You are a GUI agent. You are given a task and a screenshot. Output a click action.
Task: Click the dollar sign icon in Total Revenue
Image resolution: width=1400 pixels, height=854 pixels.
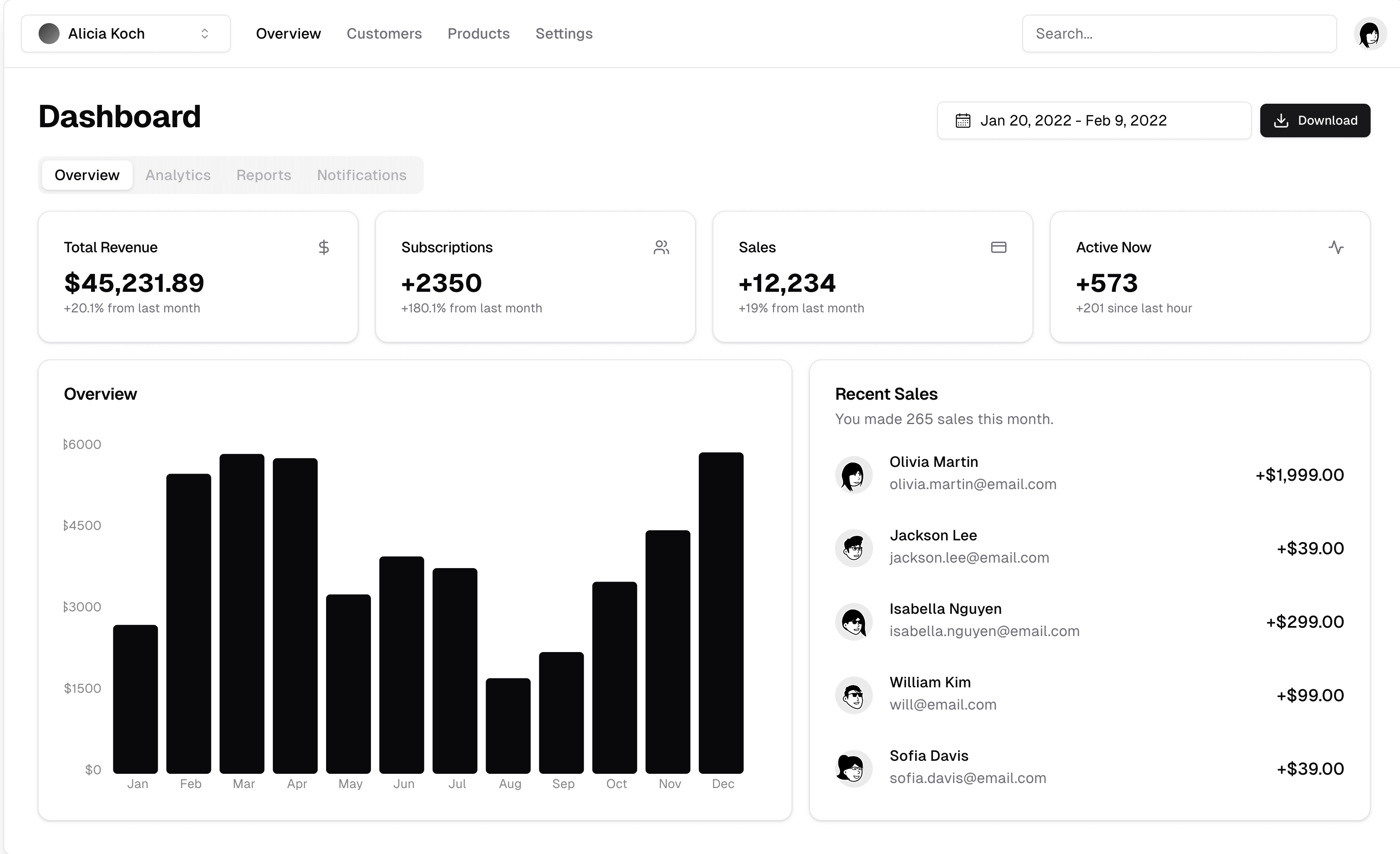tap(323, 247)
